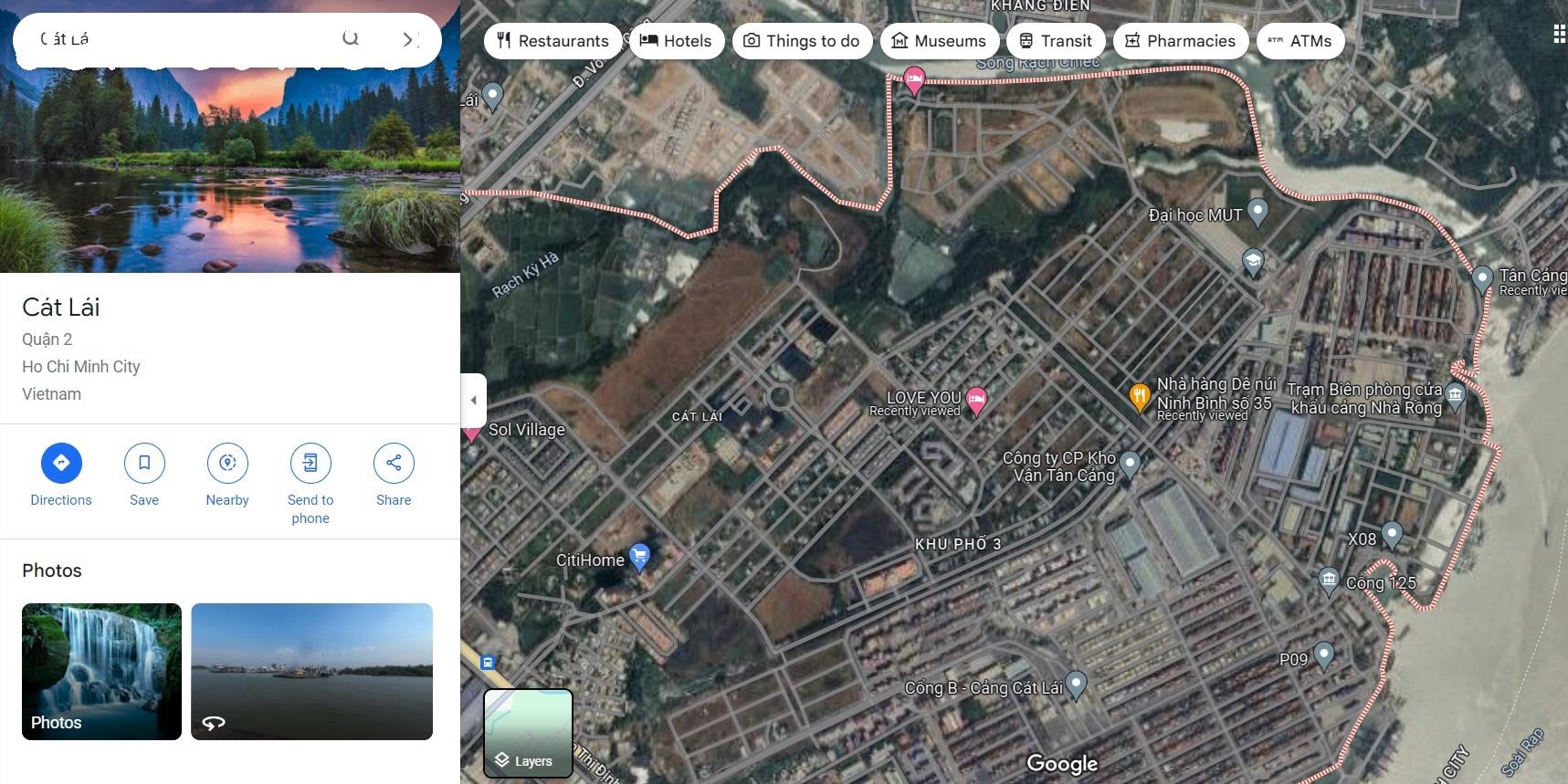Image resolution: width=1568 pixels, height=784 pixels.
Task: Search Nearby places icon
Action: click(x=227, y=464)
